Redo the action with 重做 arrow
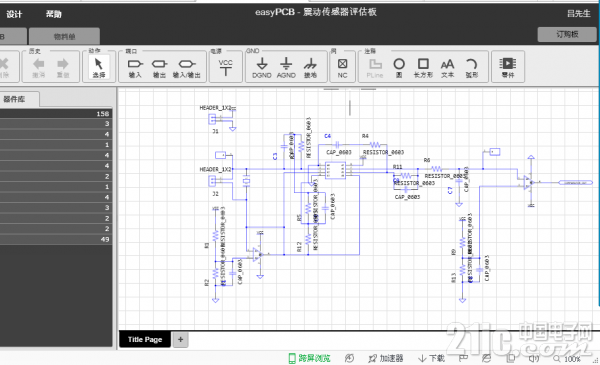This screenshot has height=365, width=600. (63, 68)
